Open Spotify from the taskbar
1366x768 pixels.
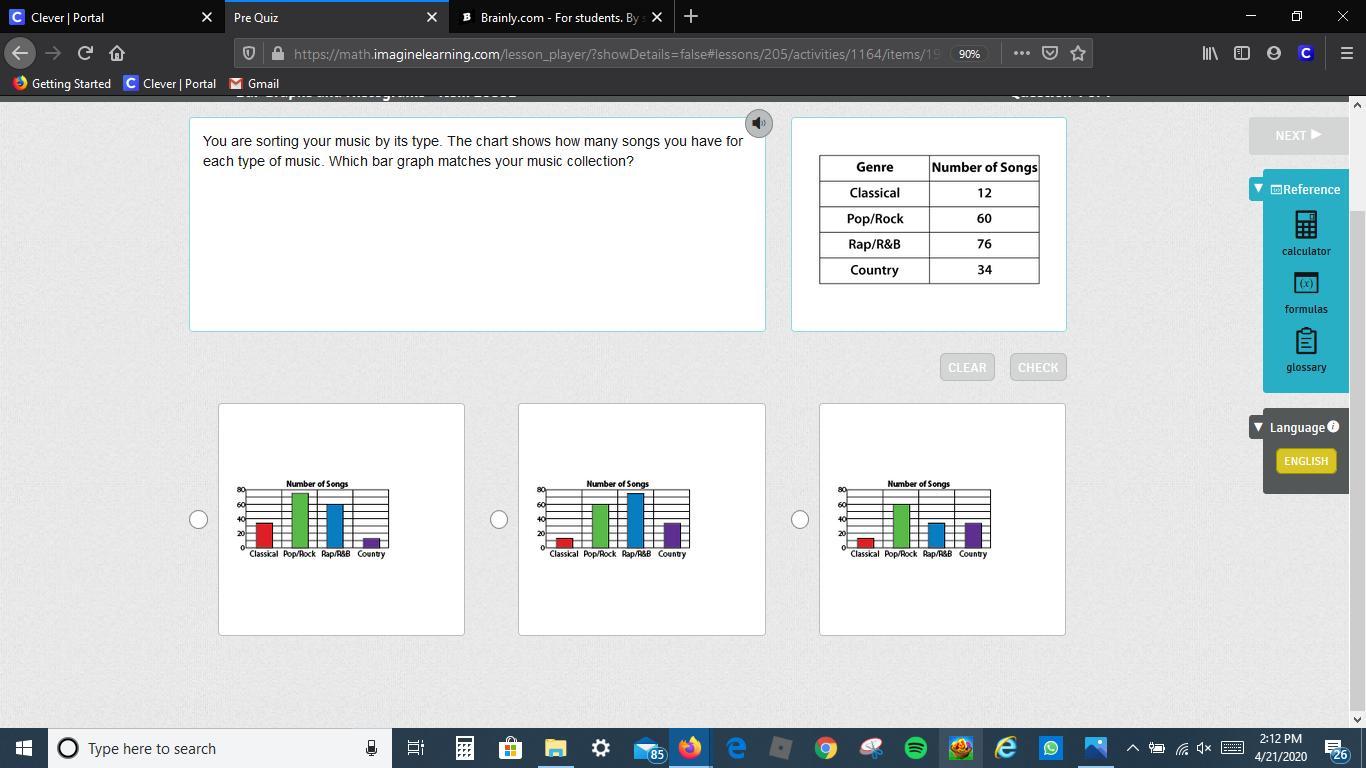tap(915, 748)
